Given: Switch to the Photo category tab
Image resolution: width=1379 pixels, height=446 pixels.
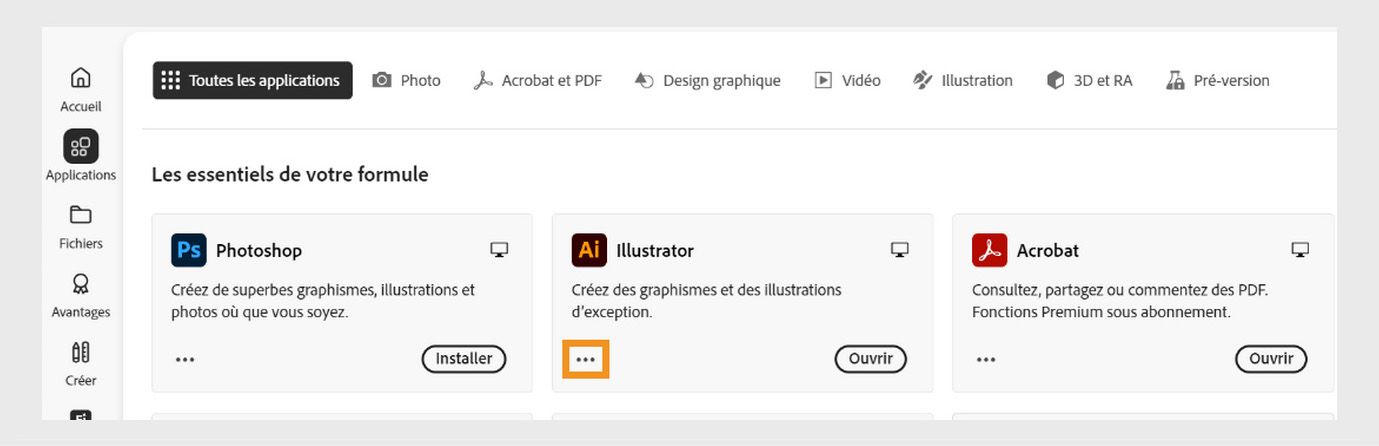Looking at the screenshot, I should tap(406, 80).
